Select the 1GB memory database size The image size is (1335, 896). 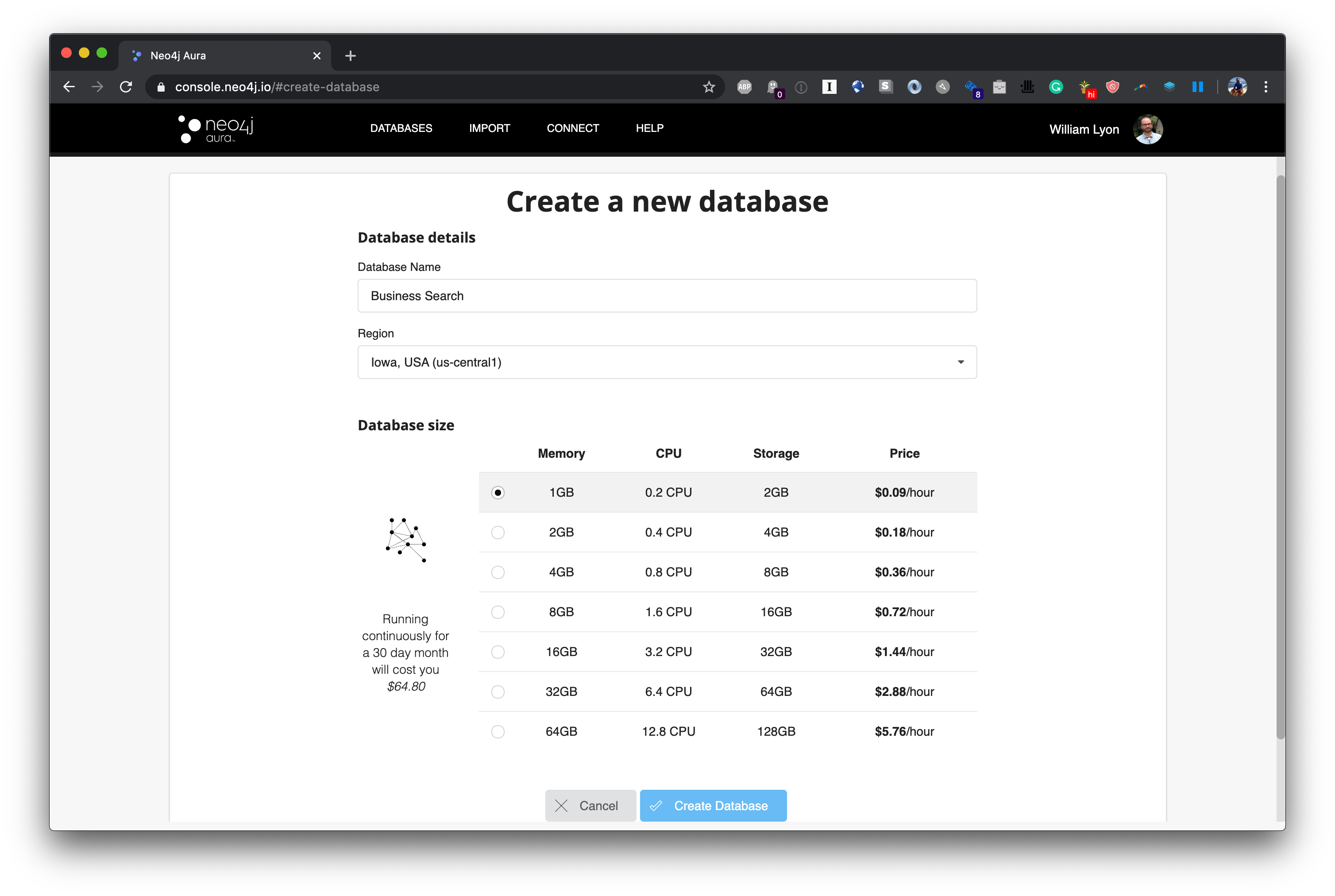pos(498,493)
